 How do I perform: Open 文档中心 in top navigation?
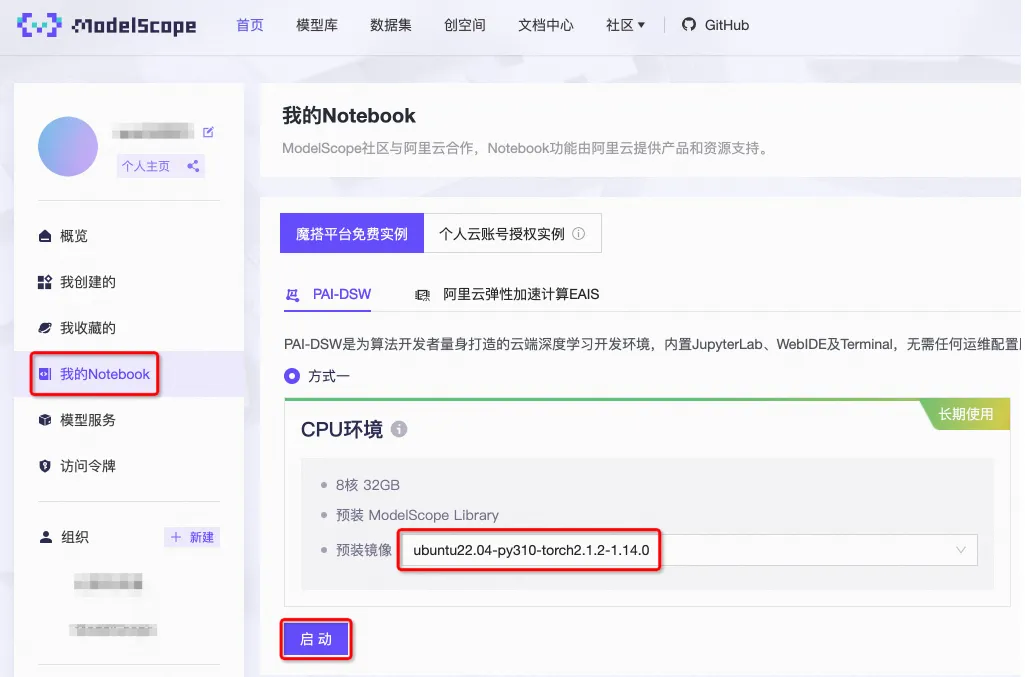point(546,25)
